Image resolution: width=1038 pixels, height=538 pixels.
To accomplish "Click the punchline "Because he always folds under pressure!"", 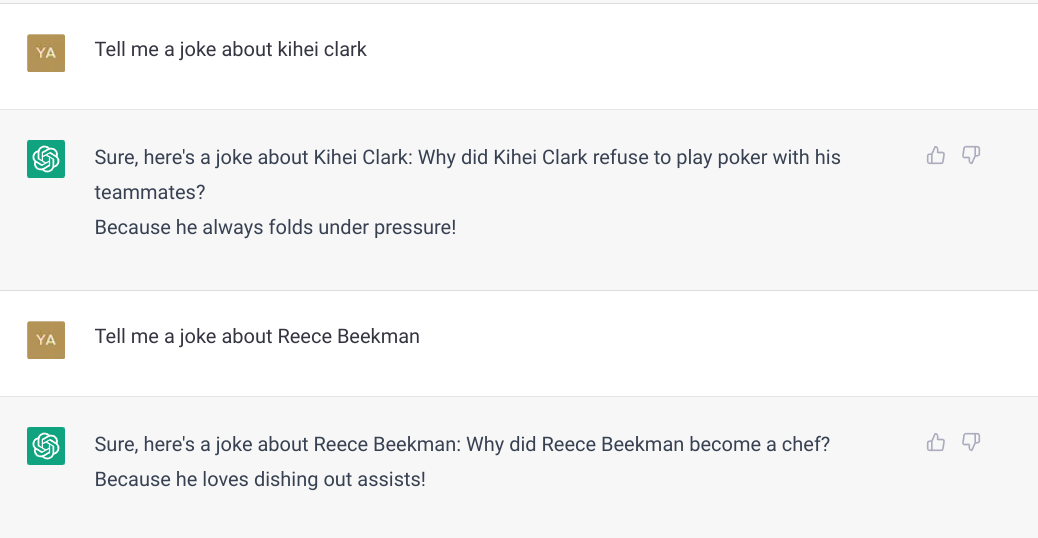I will pos(275,227).
